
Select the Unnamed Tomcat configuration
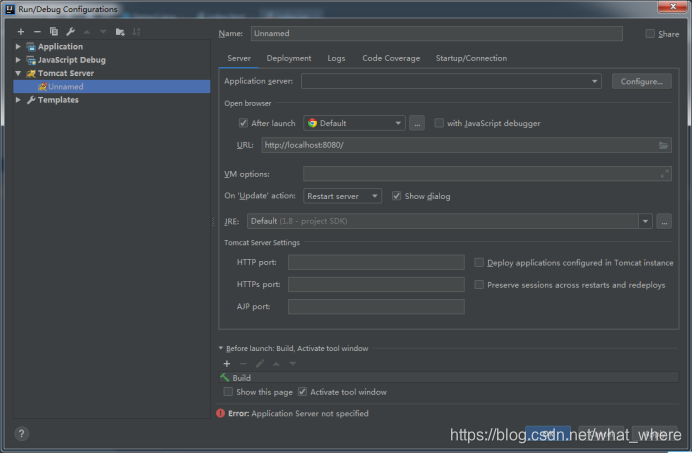point(112,86)
